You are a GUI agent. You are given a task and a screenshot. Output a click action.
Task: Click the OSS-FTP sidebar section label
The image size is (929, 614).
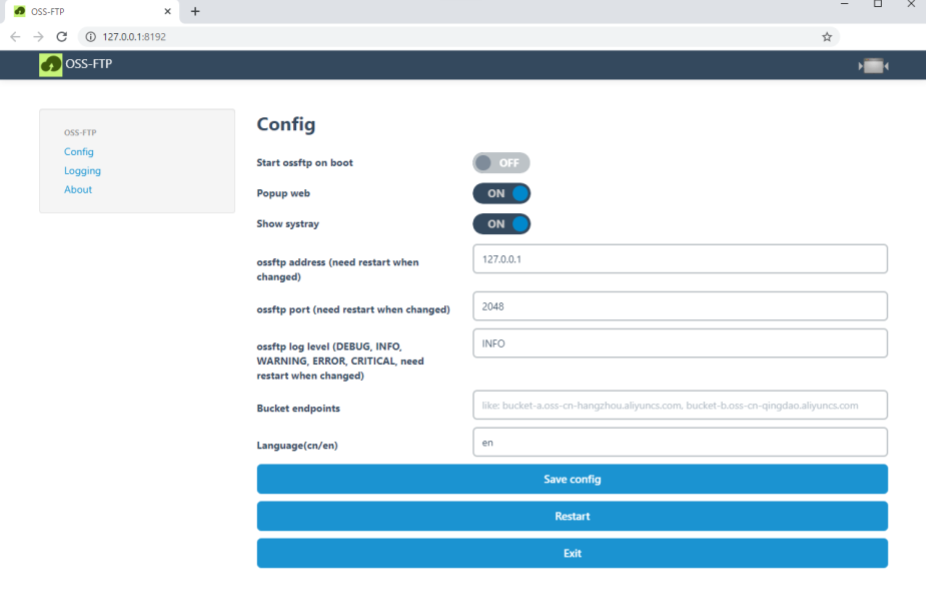pos(80,133)
